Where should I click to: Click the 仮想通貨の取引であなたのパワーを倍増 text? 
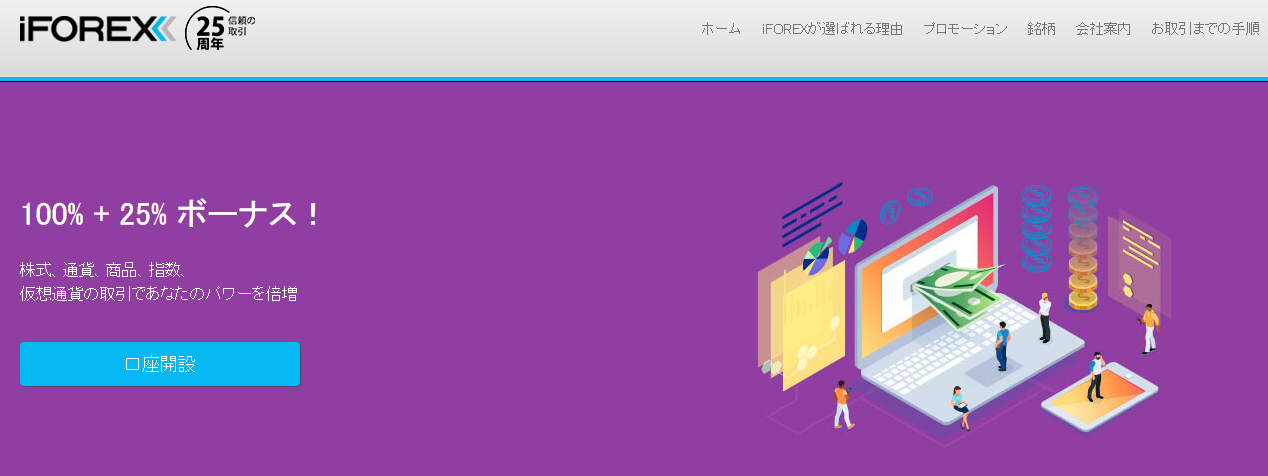pyautogui.click(x=159, y=294)
